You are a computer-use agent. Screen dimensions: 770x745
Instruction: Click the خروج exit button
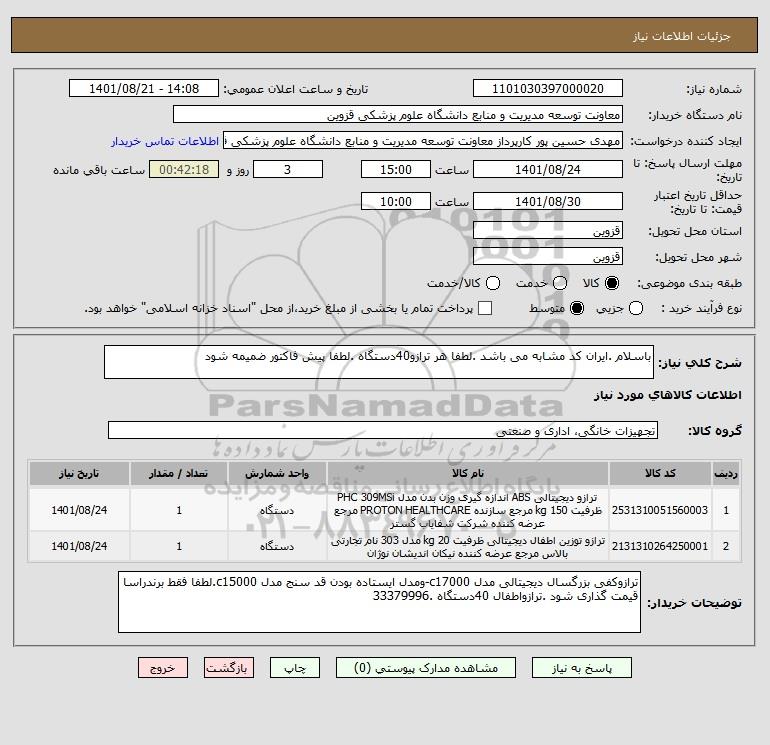click(x=163, y=668)
